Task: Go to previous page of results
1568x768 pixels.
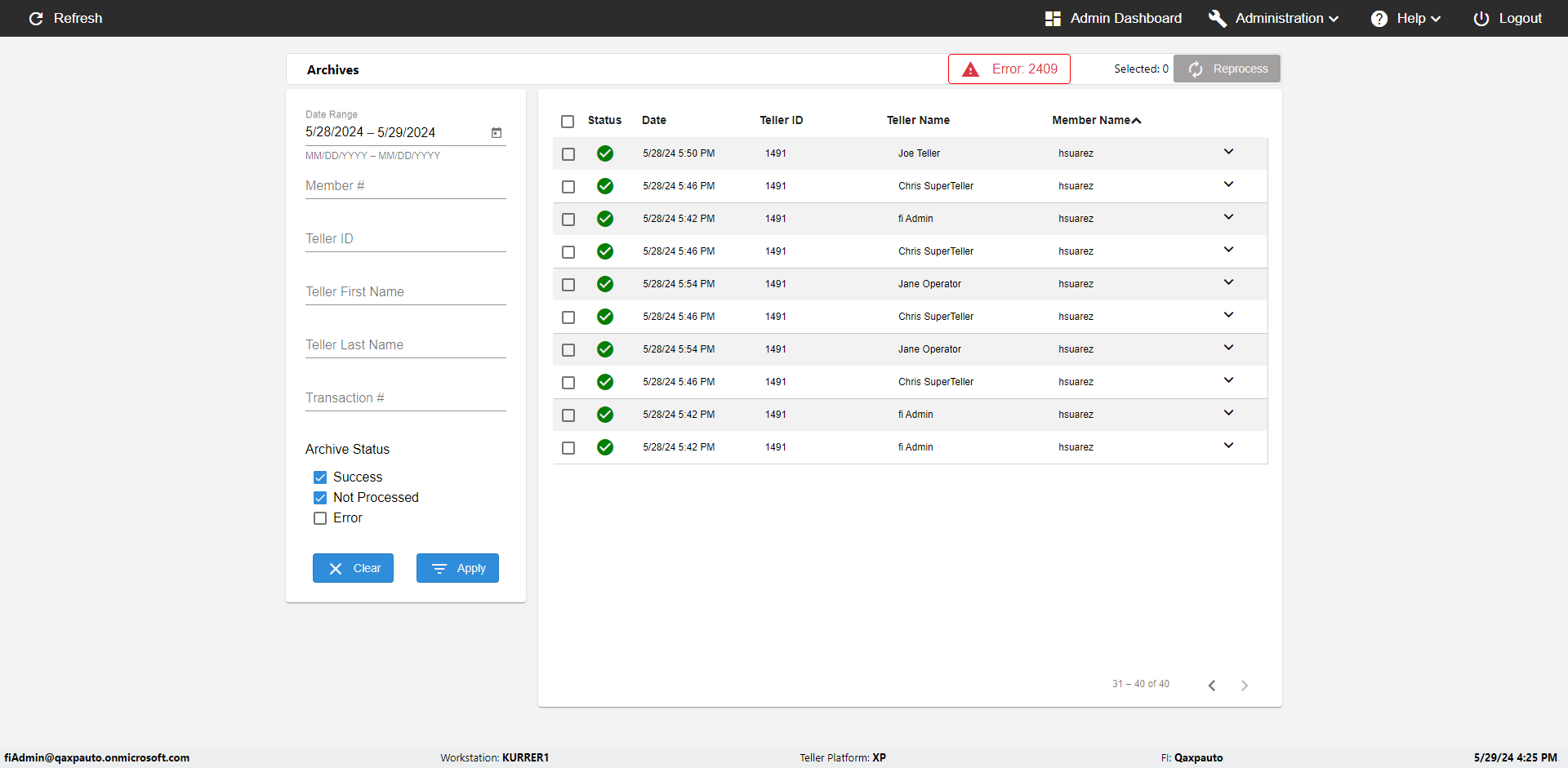Action: (x=1212, y=686)
